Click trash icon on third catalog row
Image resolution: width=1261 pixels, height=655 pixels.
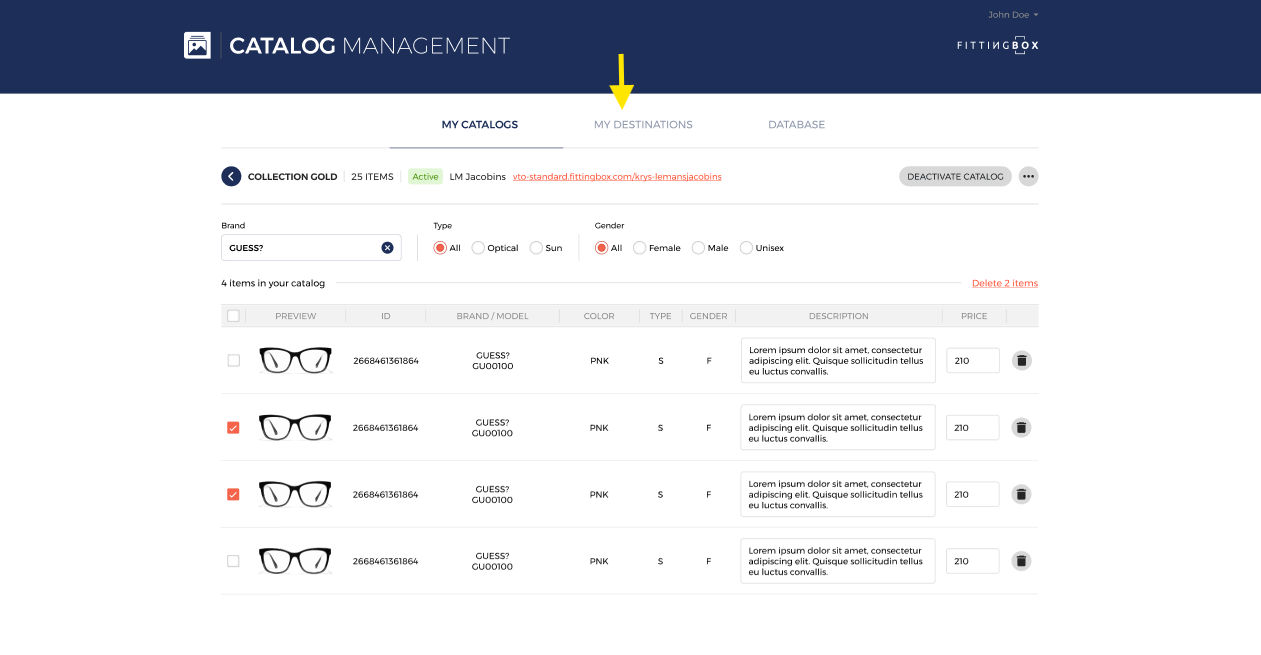pos(1021,494)
